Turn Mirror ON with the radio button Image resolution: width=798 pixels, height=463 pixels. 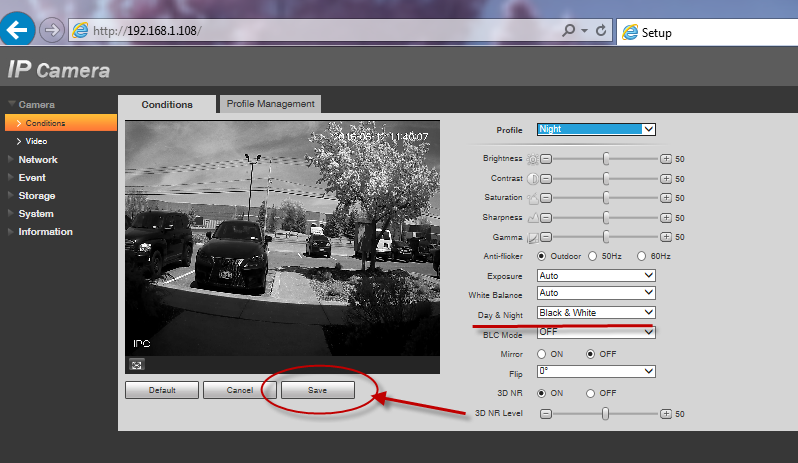click(x=542, y=354)
